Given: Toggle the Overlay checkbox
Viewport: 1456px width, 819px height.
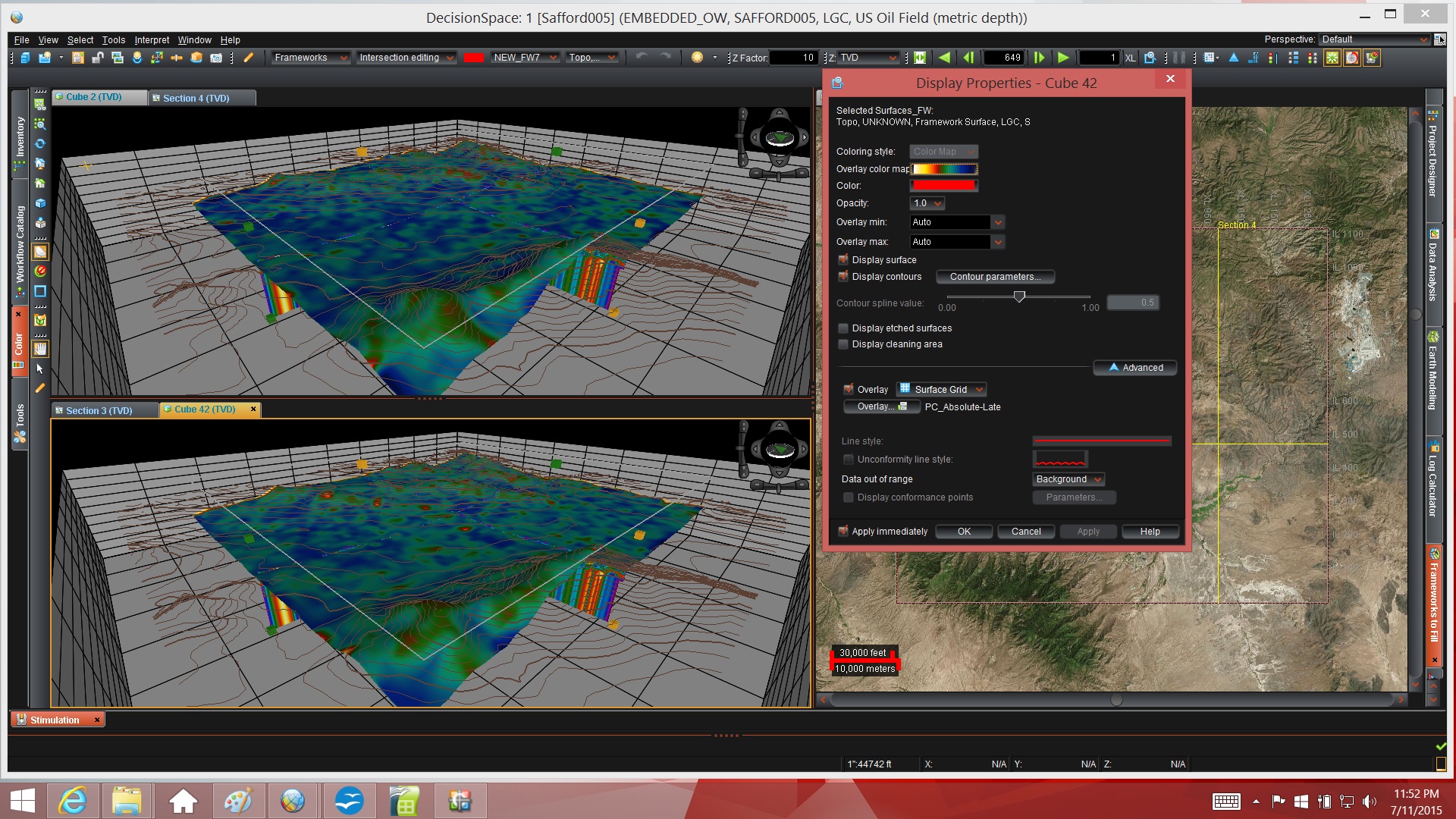Looking at the screenshot, I should point(849,389).
